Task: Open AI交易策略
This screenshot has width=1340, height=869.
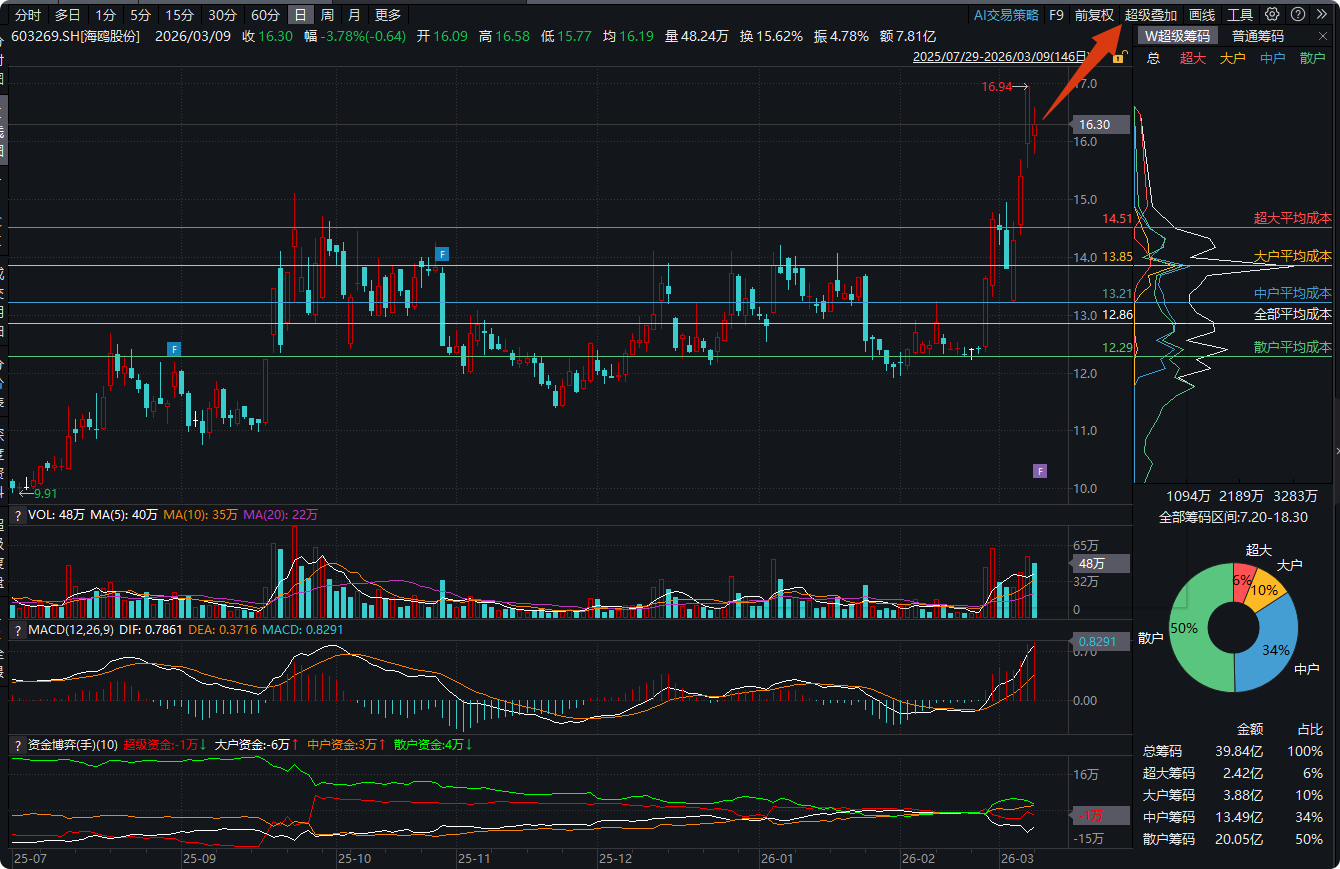Action: click(1006, 15)
